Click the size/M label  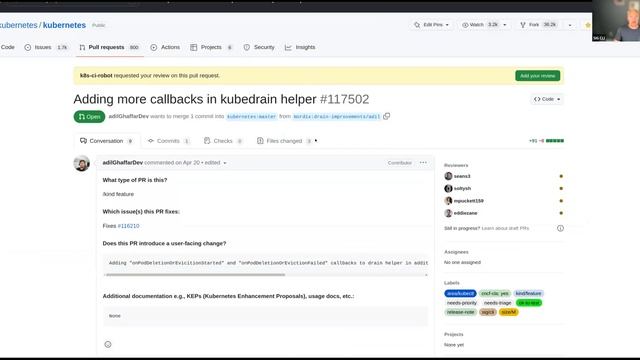509,312
